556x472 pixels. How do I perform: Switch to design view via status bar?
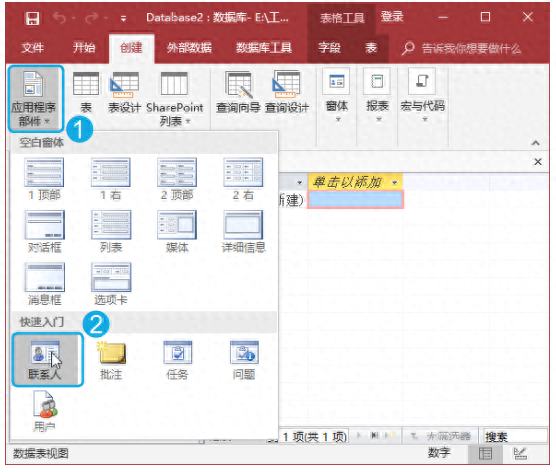click(x=520, y=454)
